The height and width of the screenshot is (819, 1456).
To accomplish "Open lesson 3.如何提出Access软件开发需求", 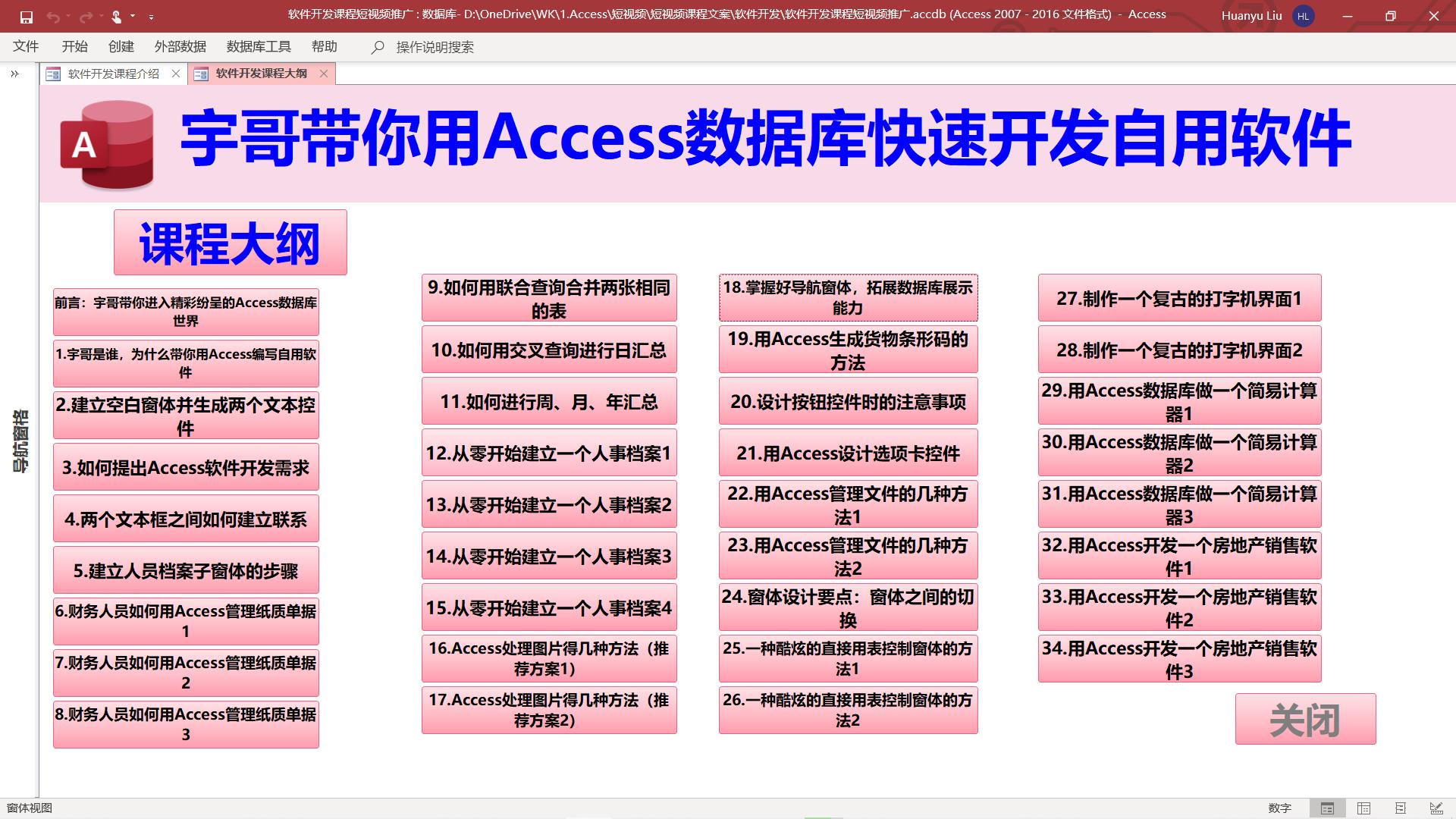I will (x=186, y=466).
